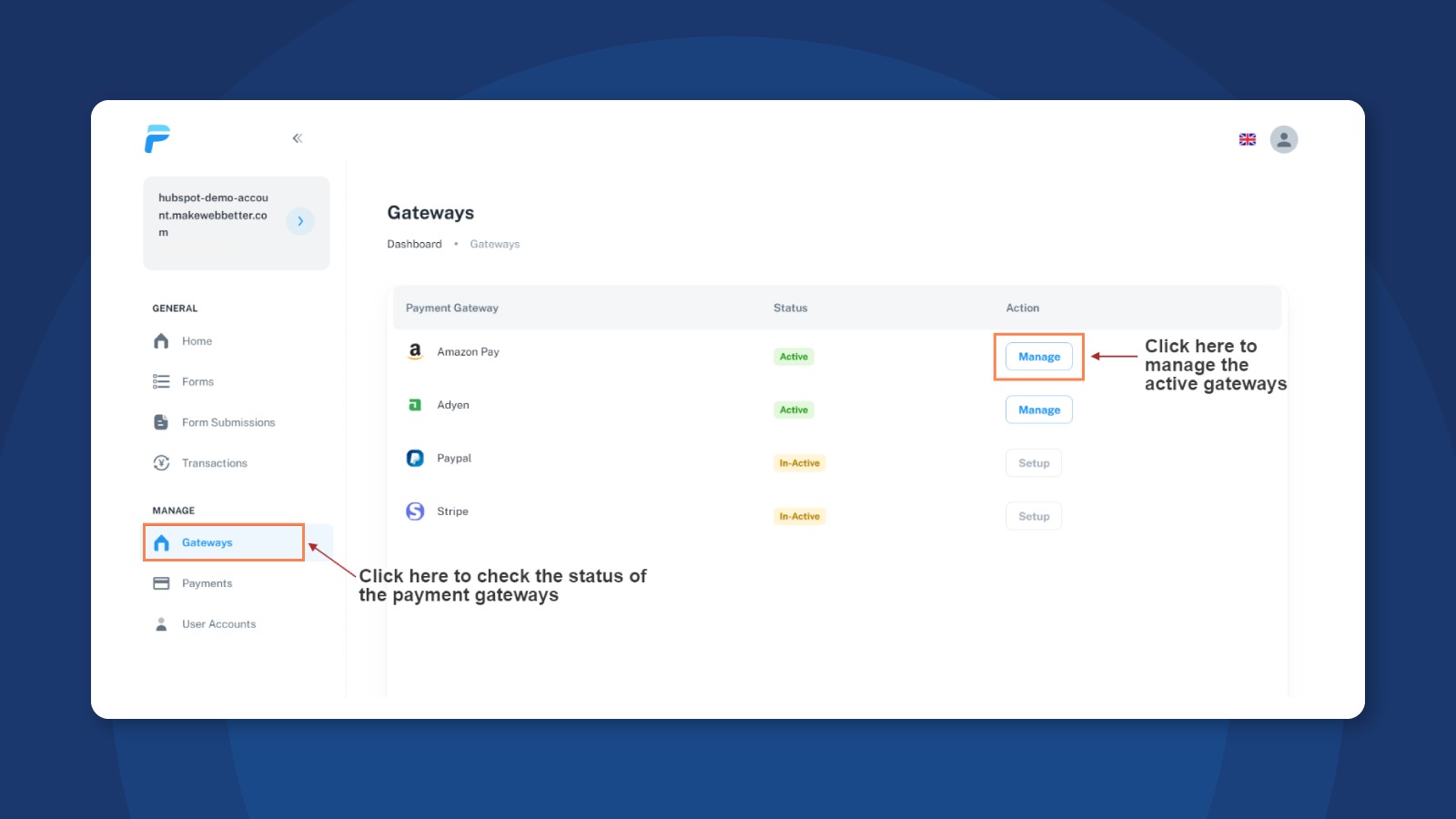
Task: Open the Home menu item
Action: pos(197,341)
